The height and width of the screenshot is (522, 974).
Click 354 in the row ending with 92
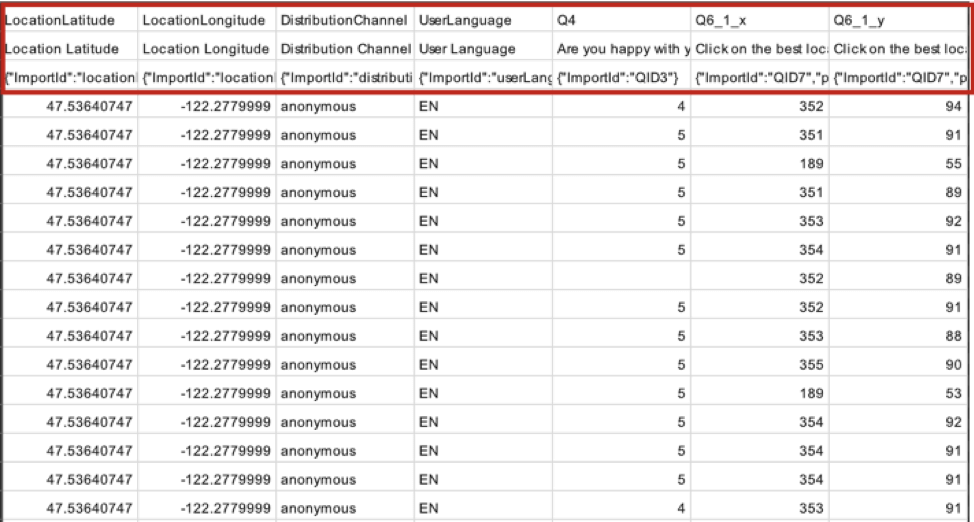pyautogui.click(x=760, y=422)
